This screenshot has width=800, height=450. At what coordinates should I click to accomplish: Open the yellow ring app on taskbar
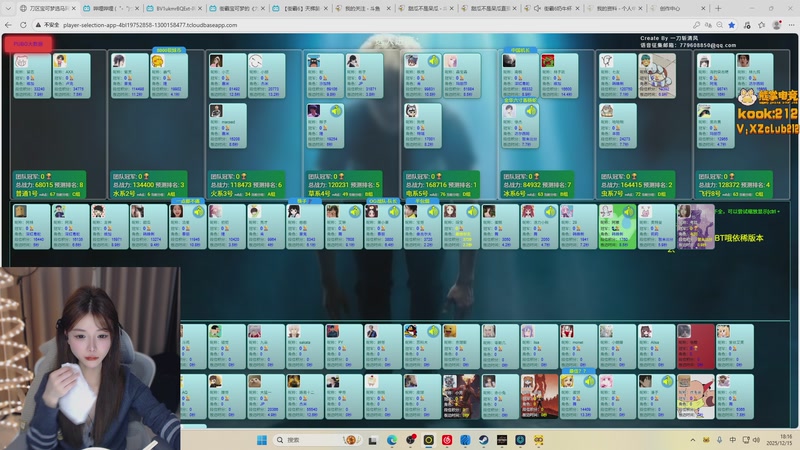tap(429, 440)
